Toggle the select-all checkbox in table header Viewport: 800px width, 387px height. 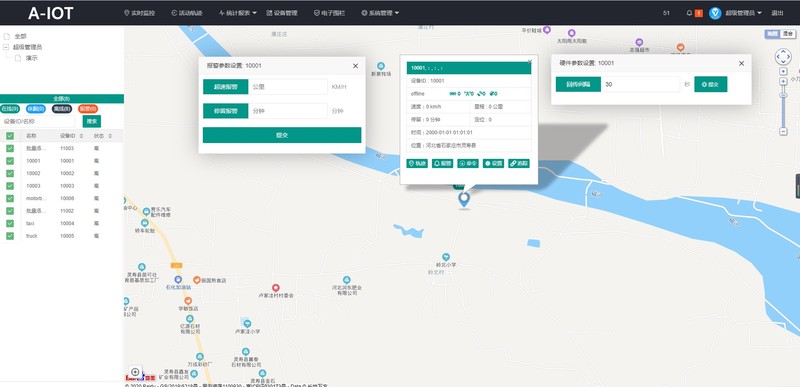10,136
